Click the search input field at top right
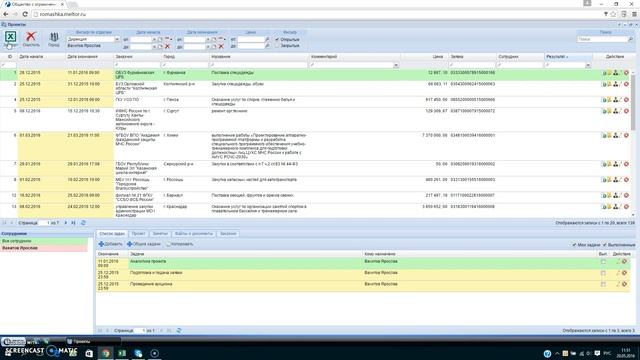The height and width of the screenshot is (360, 640). (602, 39)
